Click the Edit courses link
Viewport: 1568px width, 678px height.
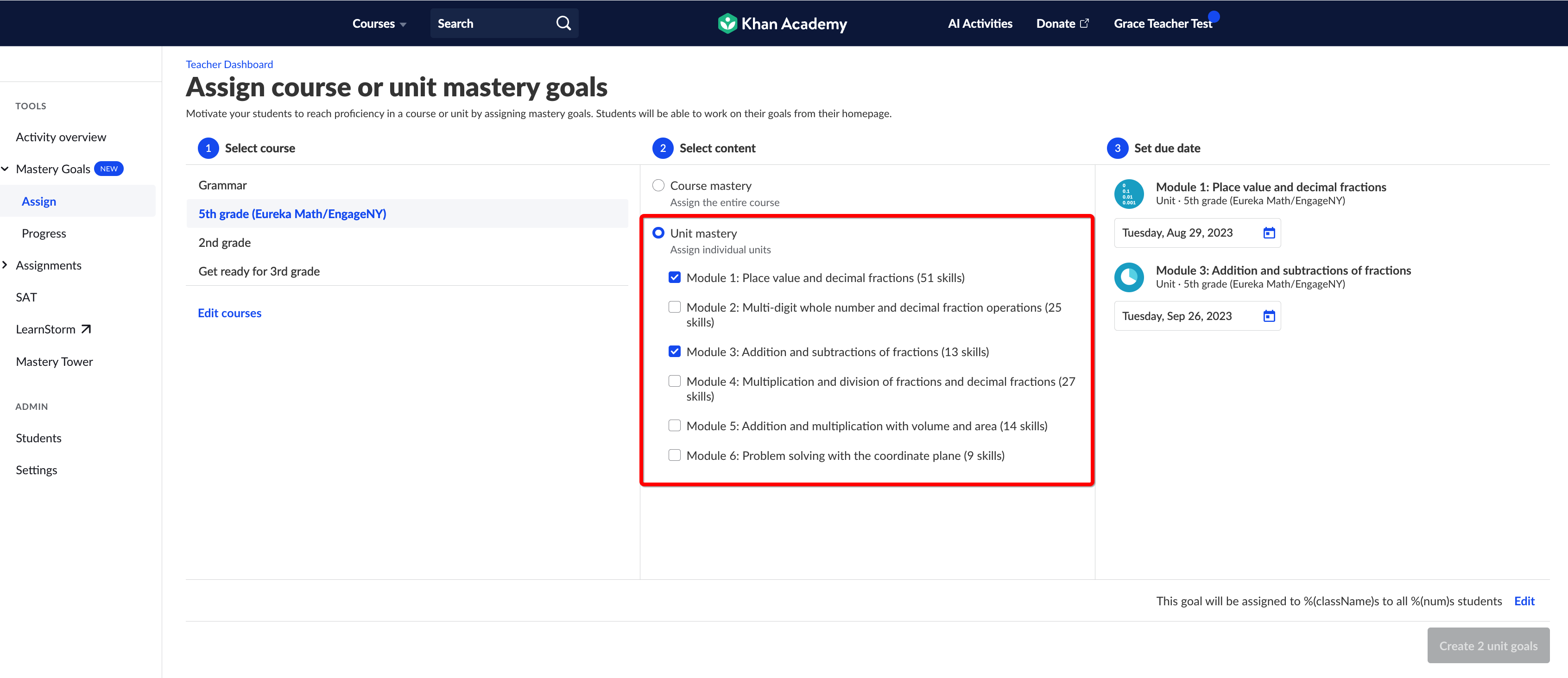coord(229,313)
